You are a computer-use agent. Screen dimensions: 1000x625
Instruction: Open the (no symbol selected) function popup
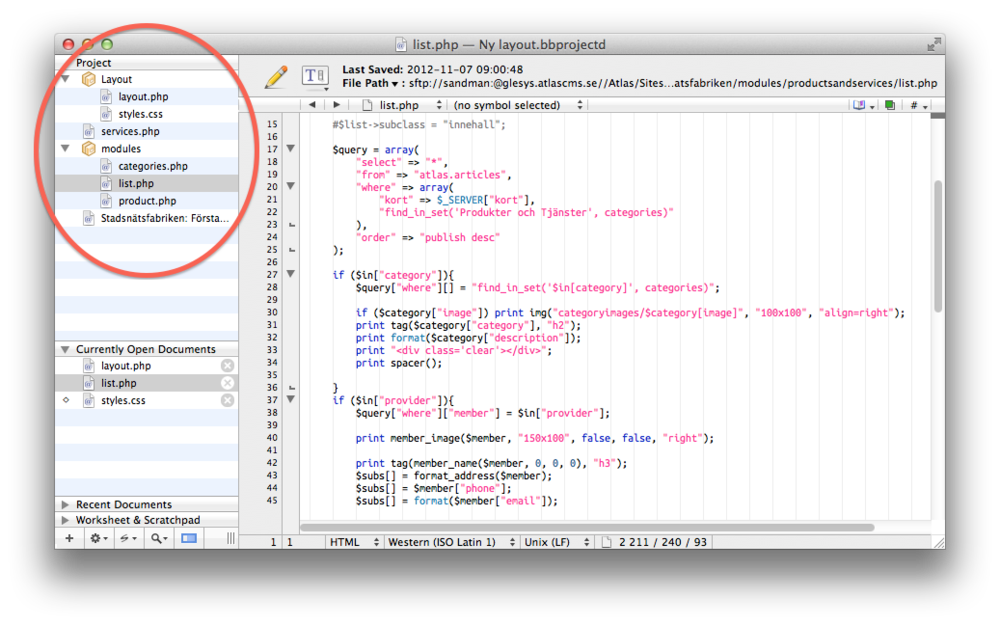pyautogui.click(x=517, y=105)
